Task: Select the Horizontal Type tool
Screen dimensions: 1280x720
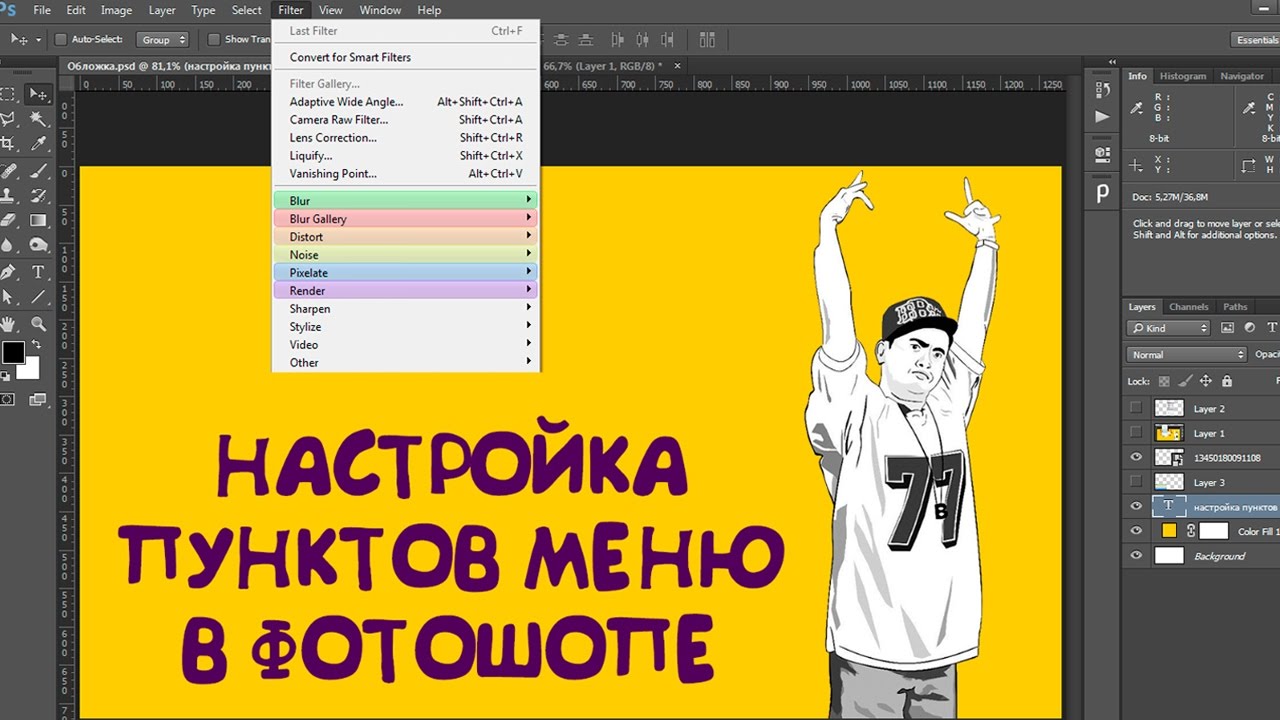Action: [x=38, y=272]
